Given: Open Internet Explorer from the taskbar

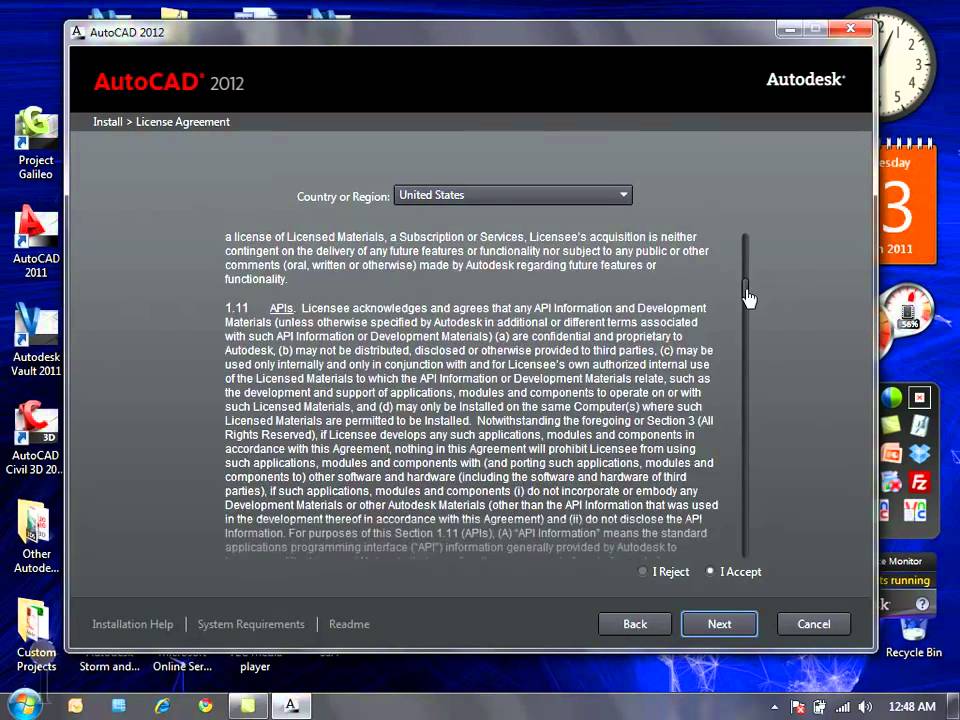Looking at the screenshot, I should [x=162, y=706].
